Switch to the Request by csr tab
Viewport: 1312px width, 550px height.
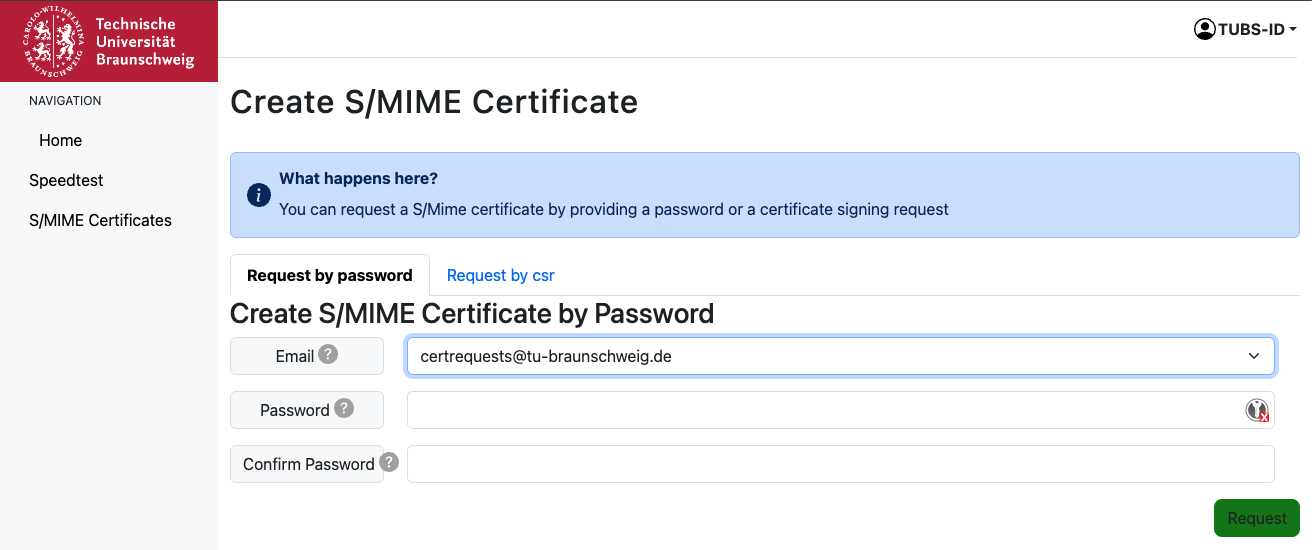pos(500,275)
